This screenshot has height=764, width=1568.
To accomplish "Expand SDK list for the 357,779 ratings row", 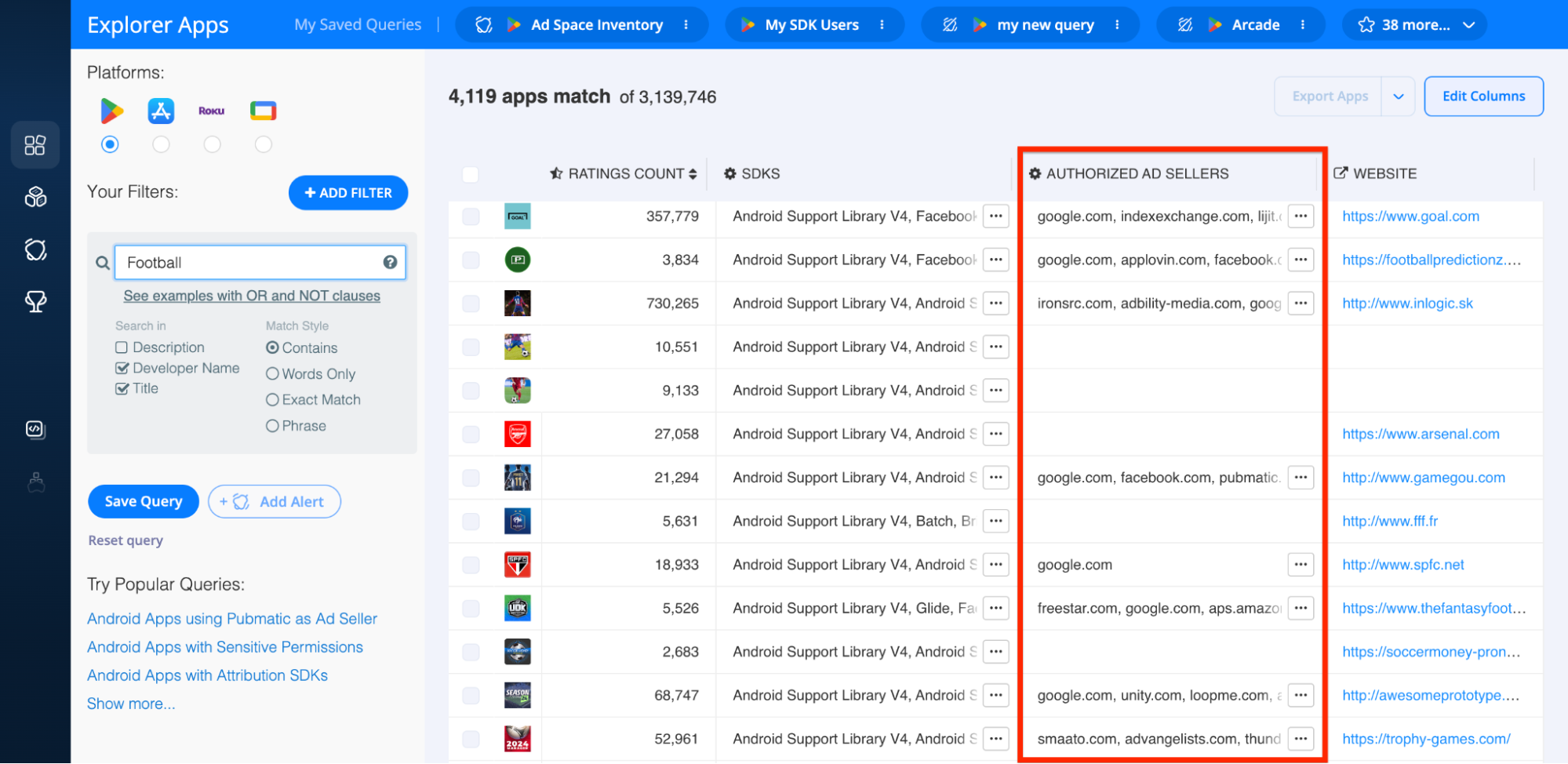I will pyautogui.click(x=996, y=216).
